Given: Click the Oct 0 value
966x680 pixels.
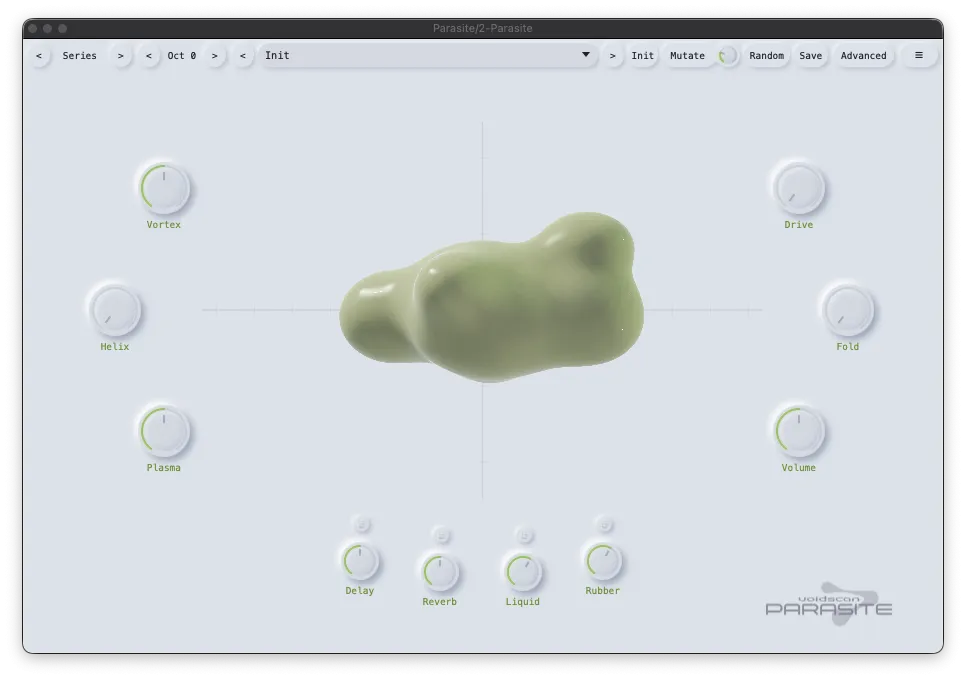Looking at the screenshot, I should [x=182, y=55].
